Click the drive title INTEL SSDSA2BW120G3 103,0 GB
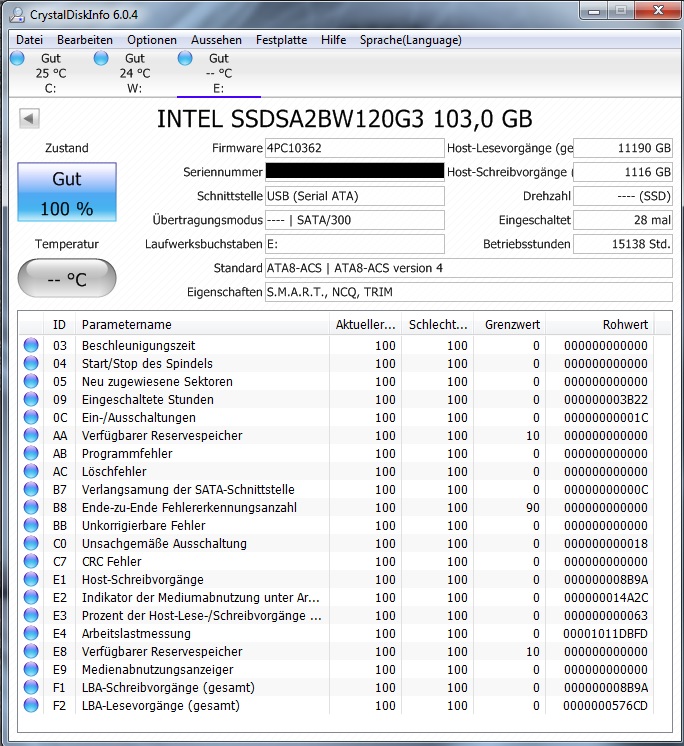Image resolution: width=684 pixels, height=746 pixels. click(x=344, y=119)
